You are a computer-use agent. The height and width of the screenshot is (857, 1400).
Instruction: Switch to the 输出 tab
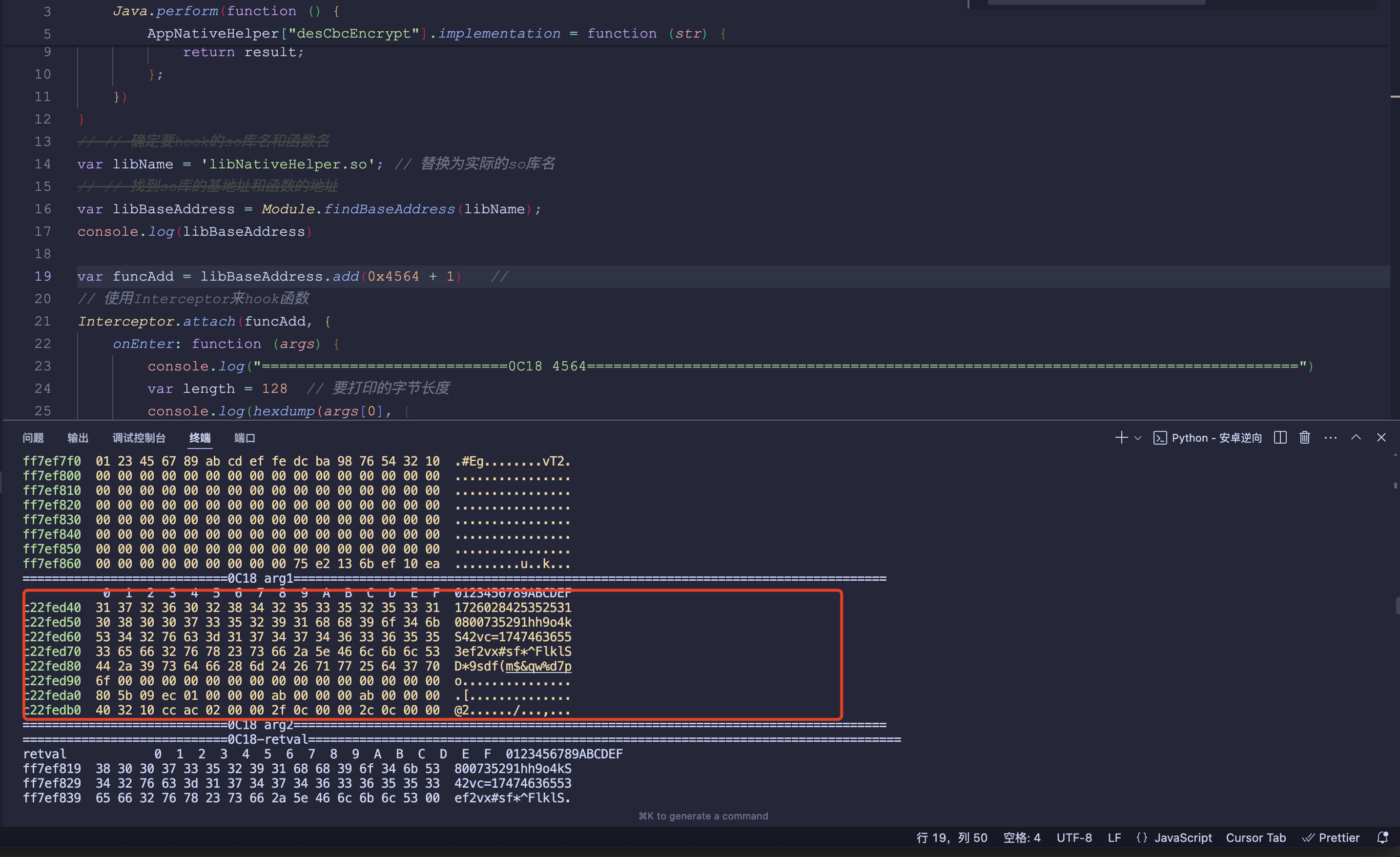coord(78,438)
